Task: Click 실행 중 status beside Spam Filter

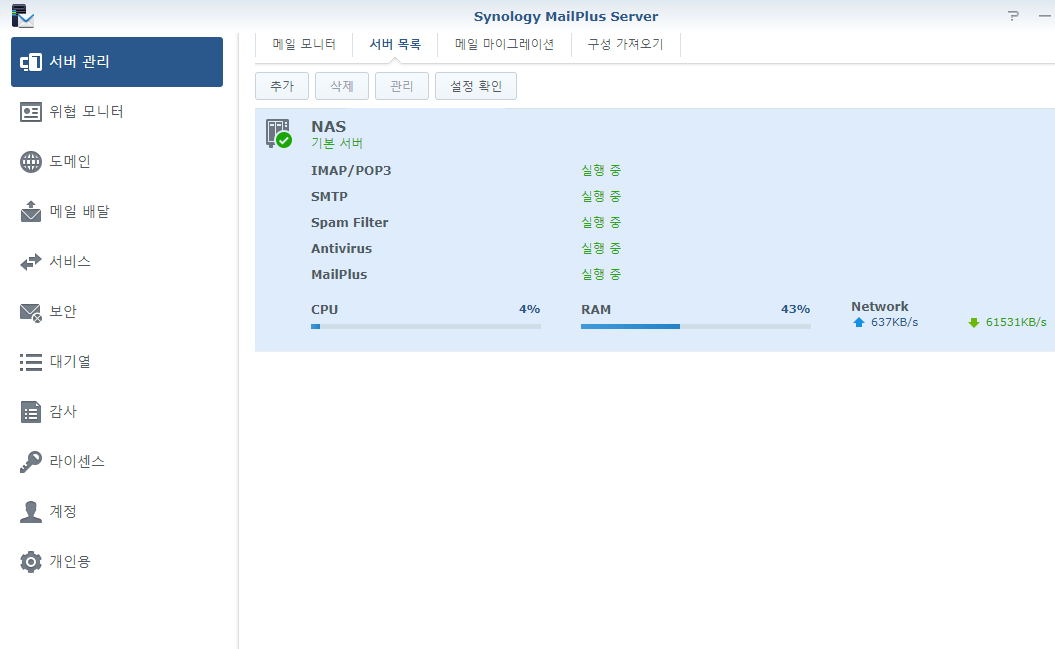Action: 601,223
